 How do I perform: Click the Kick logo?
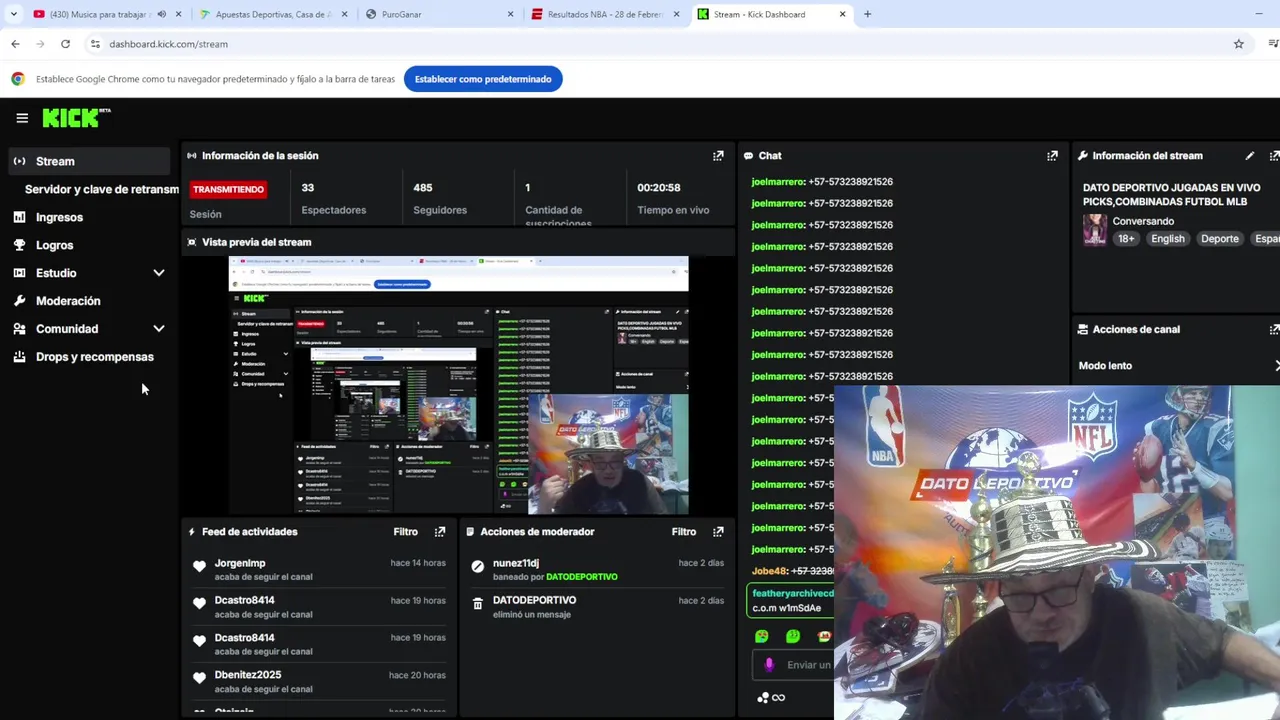coord(76,118)
